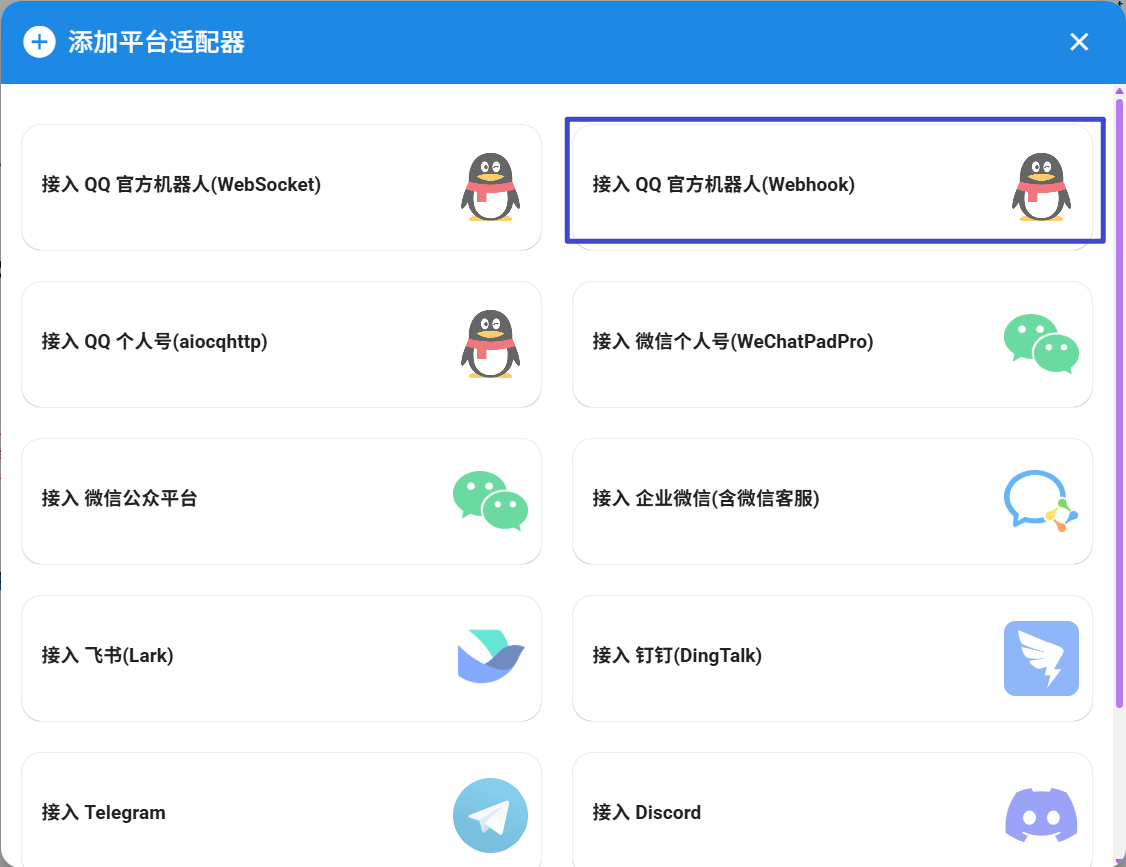Click the Lark bird logo icon
The height and width of the screenshot is (867, 1126).
[490, 657]
